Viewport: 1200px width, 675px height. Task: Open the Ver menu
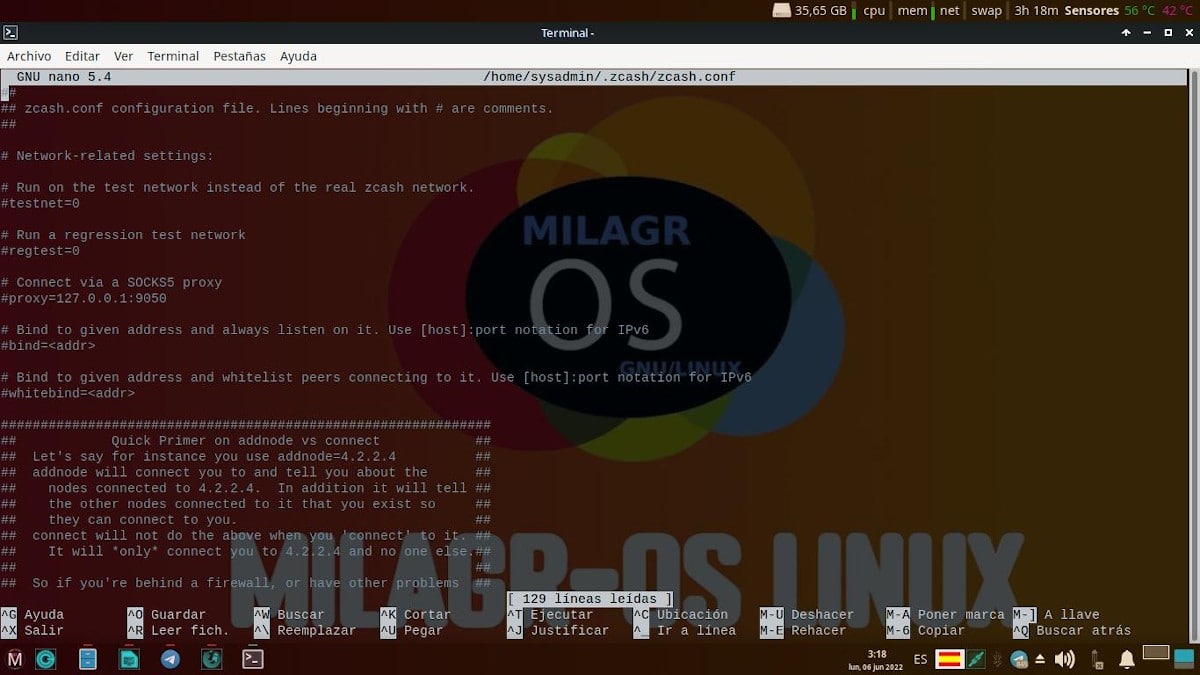point(123,56)
